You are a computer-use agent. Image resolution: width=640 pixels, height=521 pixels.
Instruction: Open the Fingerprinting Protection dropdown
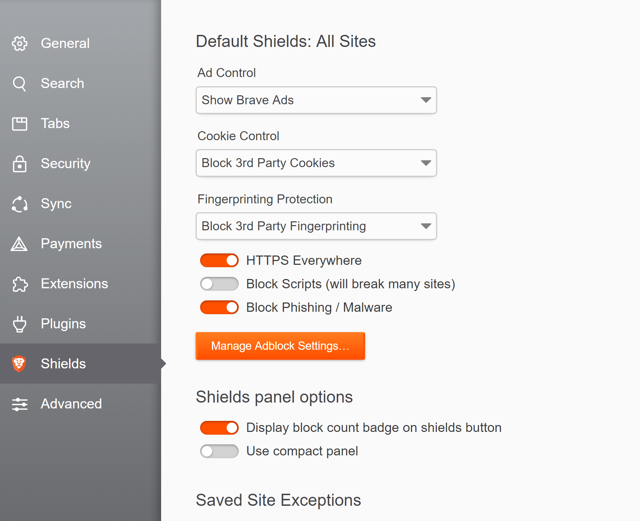pos(316,226)
